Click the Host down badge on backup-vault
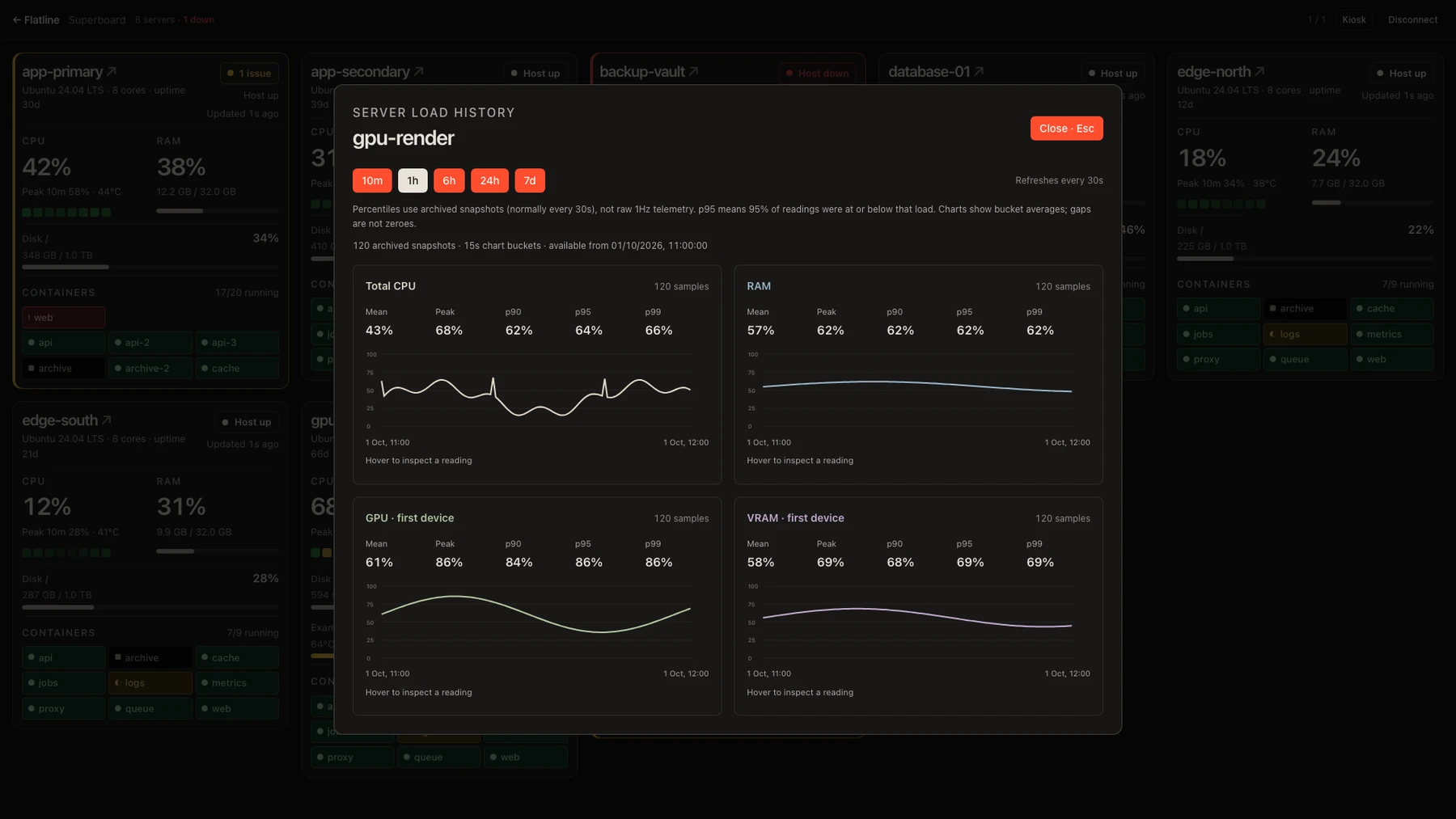This screenshot has width=1456, height=819. tap(817, 73)
